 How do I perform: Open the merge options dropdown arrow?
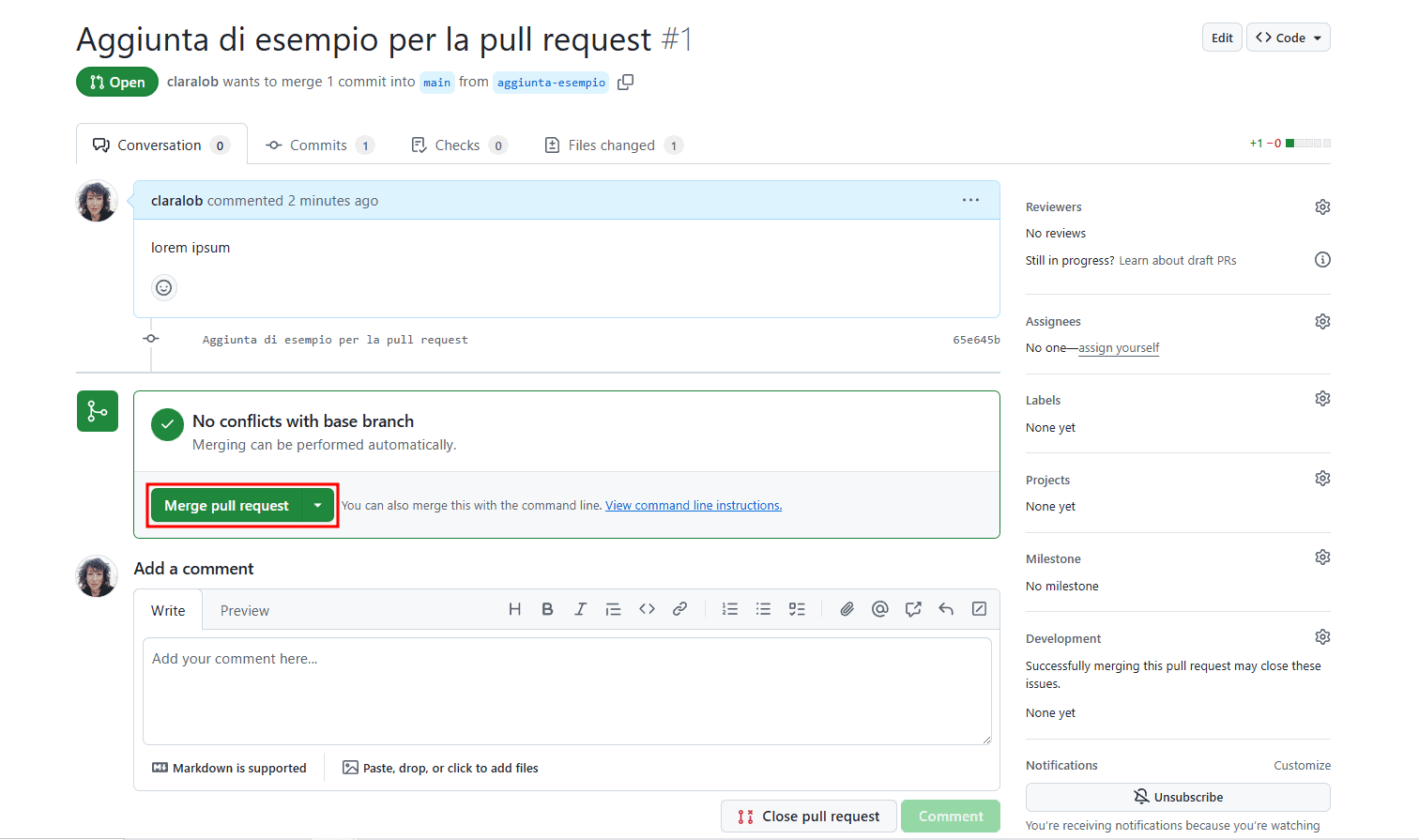click(318, 505)
